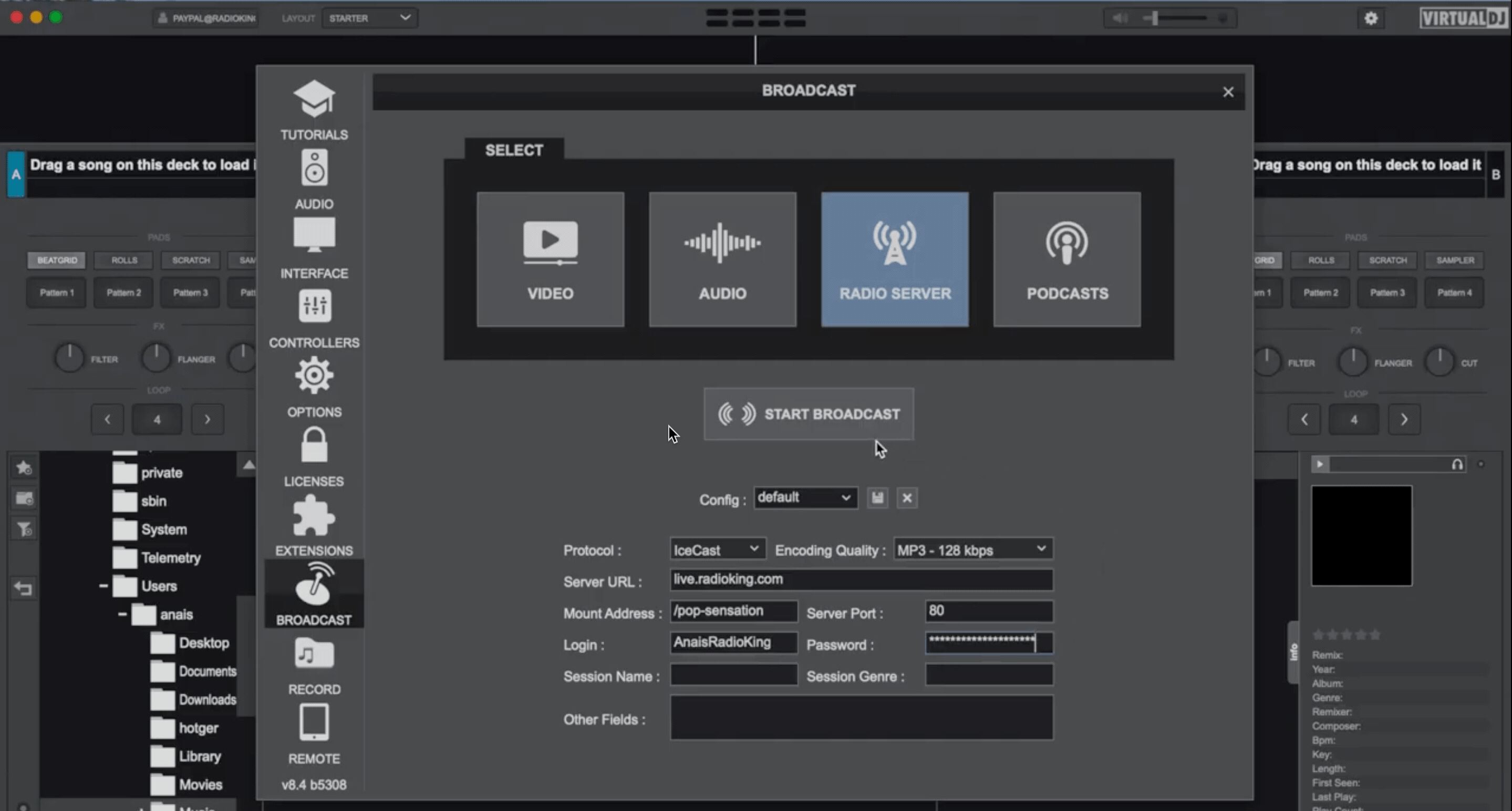
Task: Open the Extensions settings section
Action: (314, 526)
